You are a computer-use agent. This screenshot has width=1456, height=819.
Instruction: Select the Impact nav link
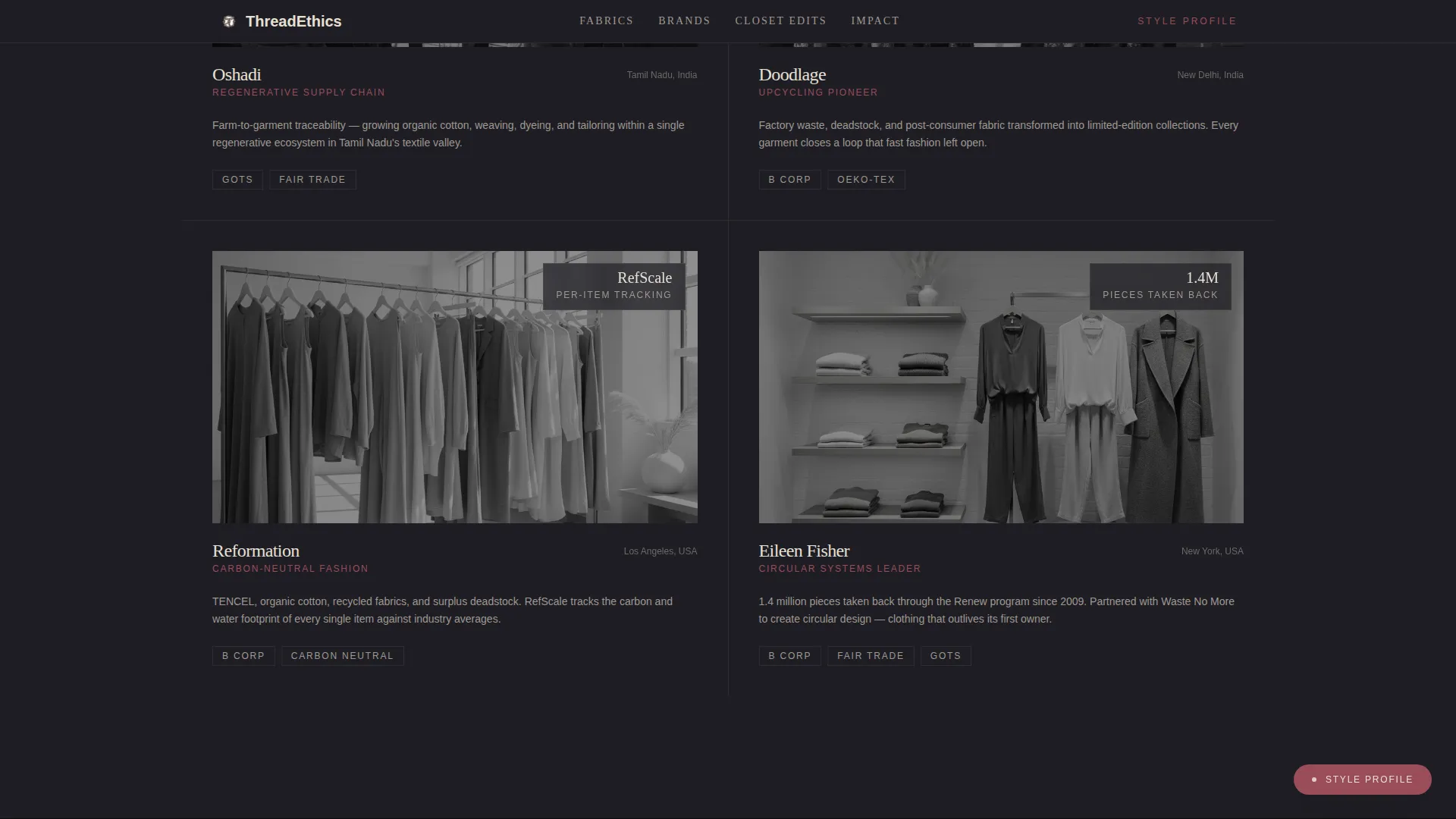(875, 21)
